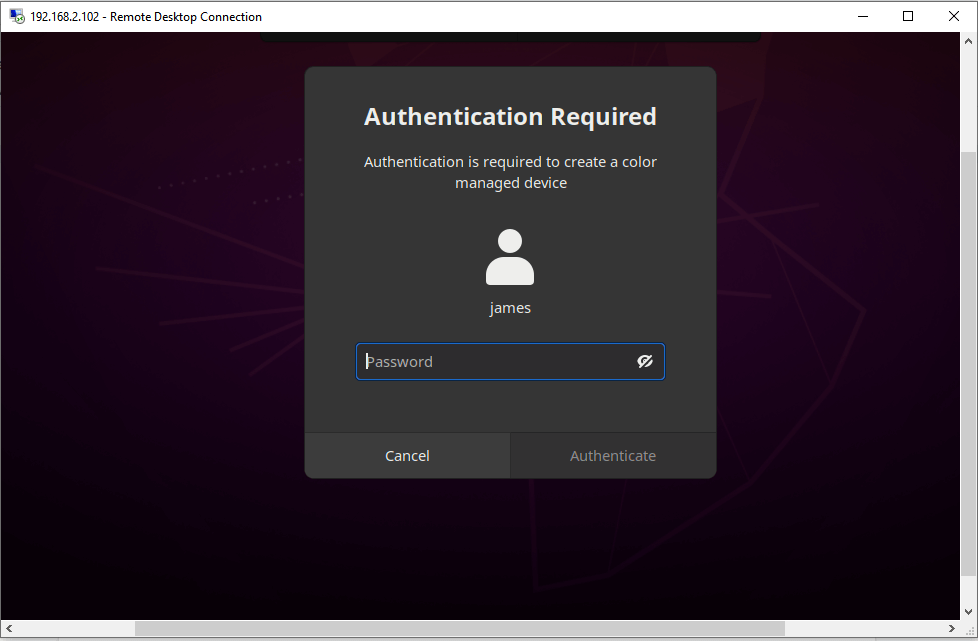978x641 pixels.
Task: Focus the Password input field
Action: (x=495, y=362)
